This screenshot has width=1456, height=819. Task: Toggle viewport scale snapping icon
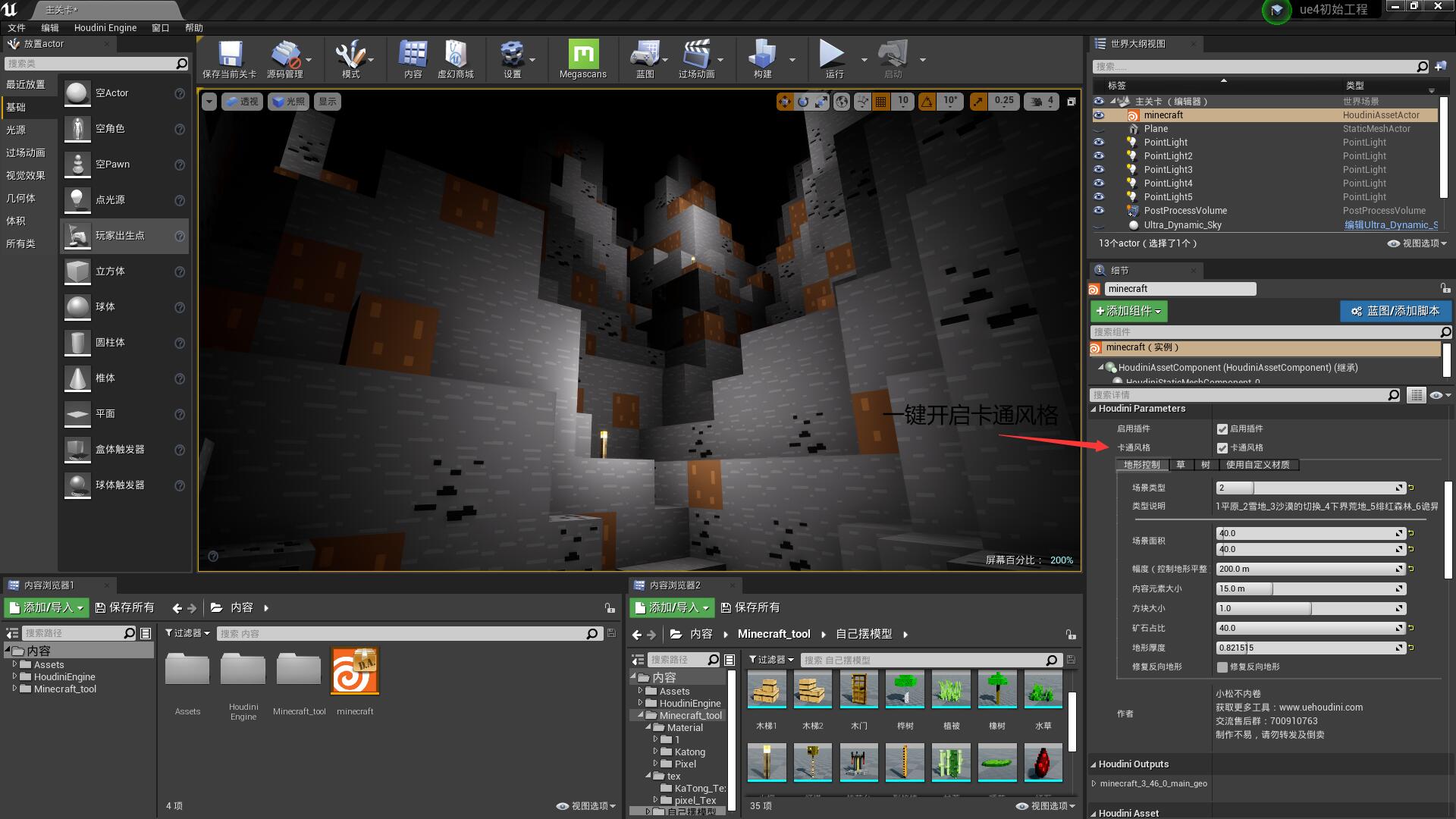[x=978, y=101]
